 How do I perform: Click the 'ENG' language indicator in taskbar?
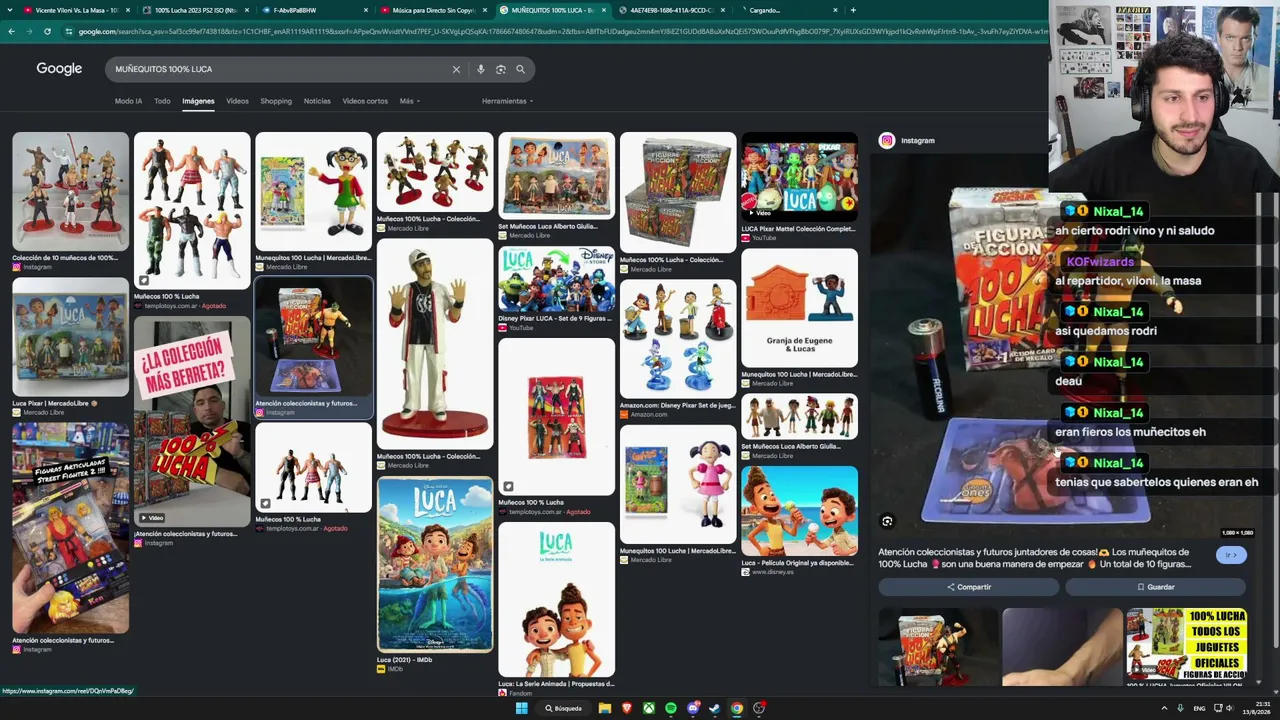(1200, 708)
